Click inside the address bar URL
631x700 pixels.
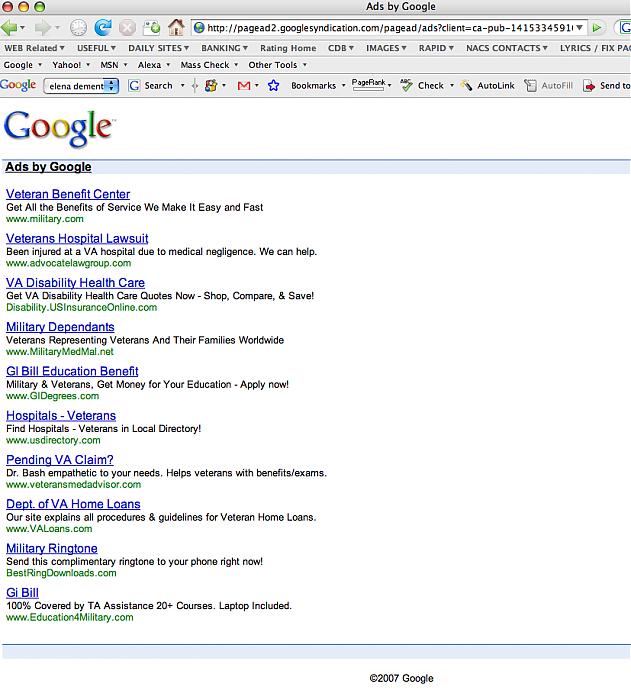389,28
